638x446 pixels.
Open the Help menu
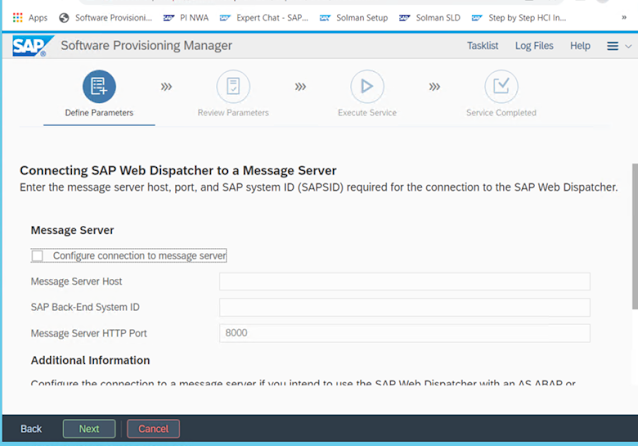(580, 46)
